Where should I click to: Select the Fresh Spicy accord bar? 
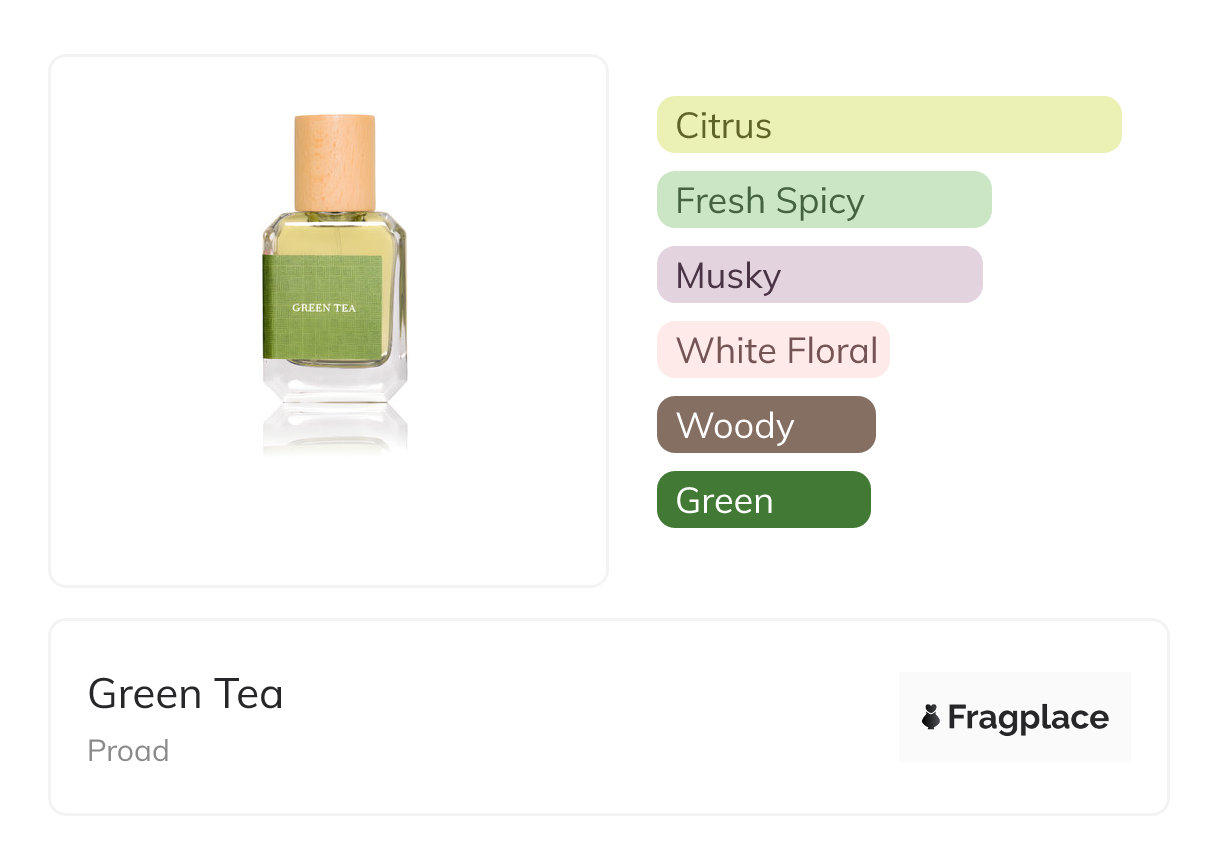[823, 200]
